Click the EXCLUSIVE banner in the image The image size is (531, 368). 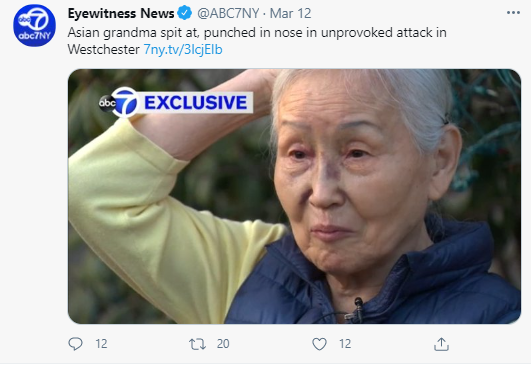point(196,103)
